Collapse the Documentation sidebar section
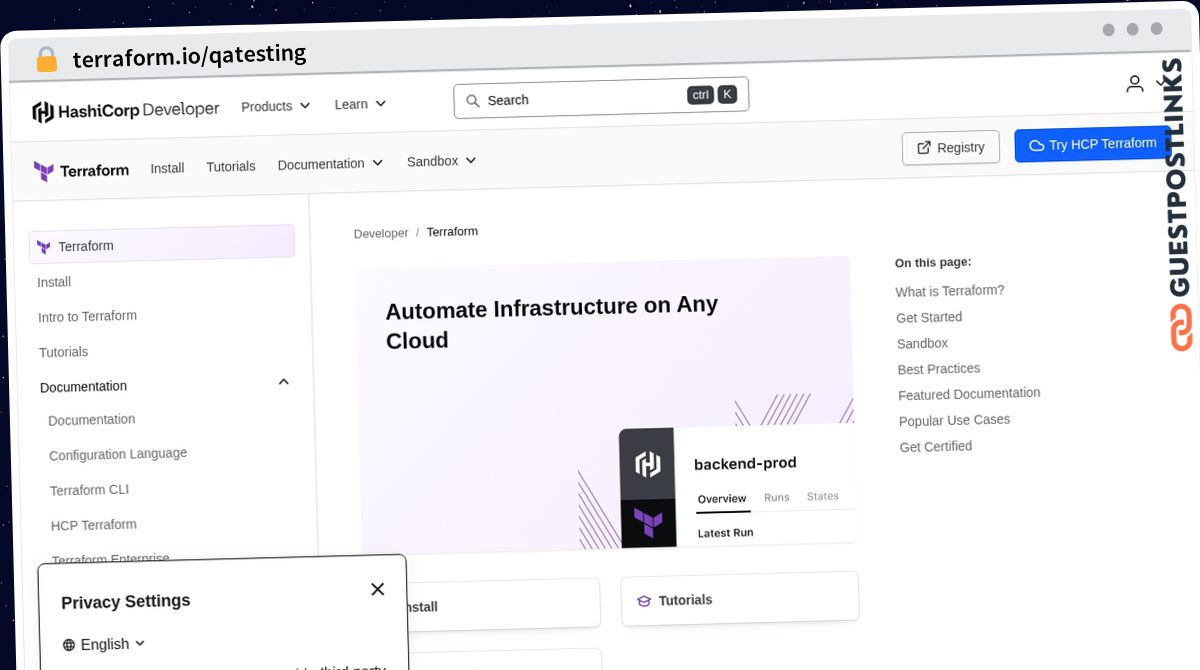1200x670 pixels. (x=283, y=382)
